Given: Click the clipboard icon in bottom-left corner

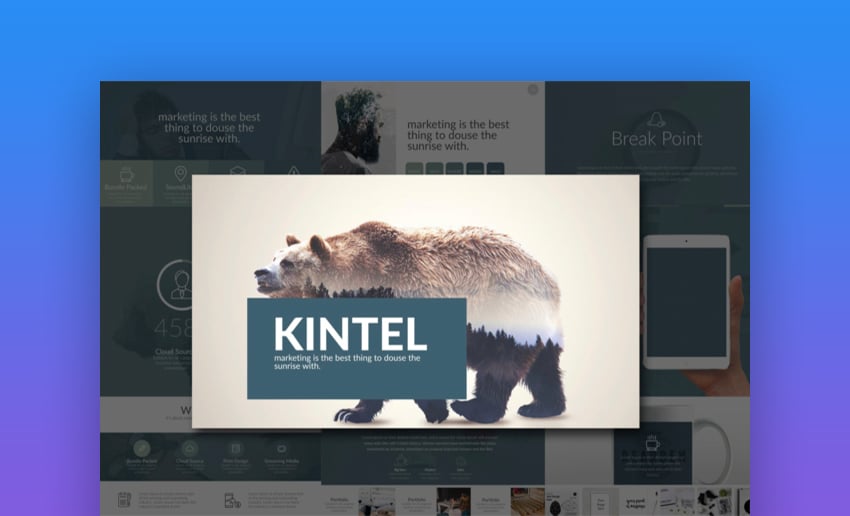Looking at the screenshot, I should pyautogui.click(x=125, y=498).
